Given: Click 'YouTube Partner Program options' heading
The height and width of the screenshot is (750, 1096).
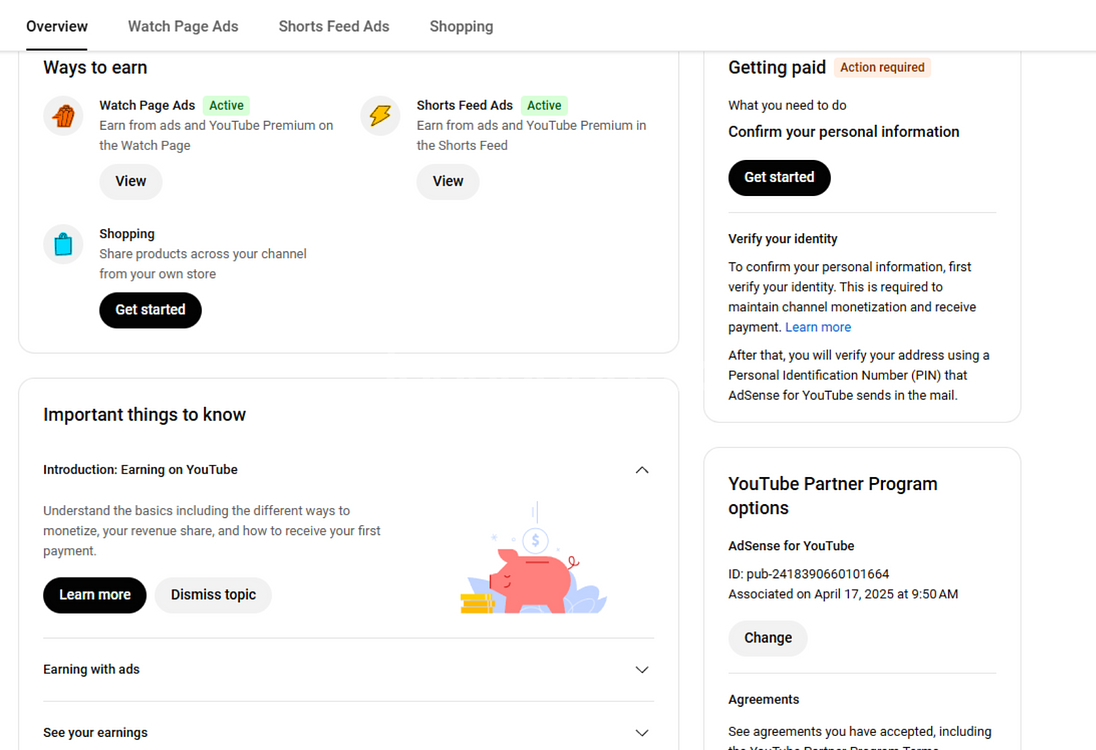Looking at the screenshot, I should [832, 496].
